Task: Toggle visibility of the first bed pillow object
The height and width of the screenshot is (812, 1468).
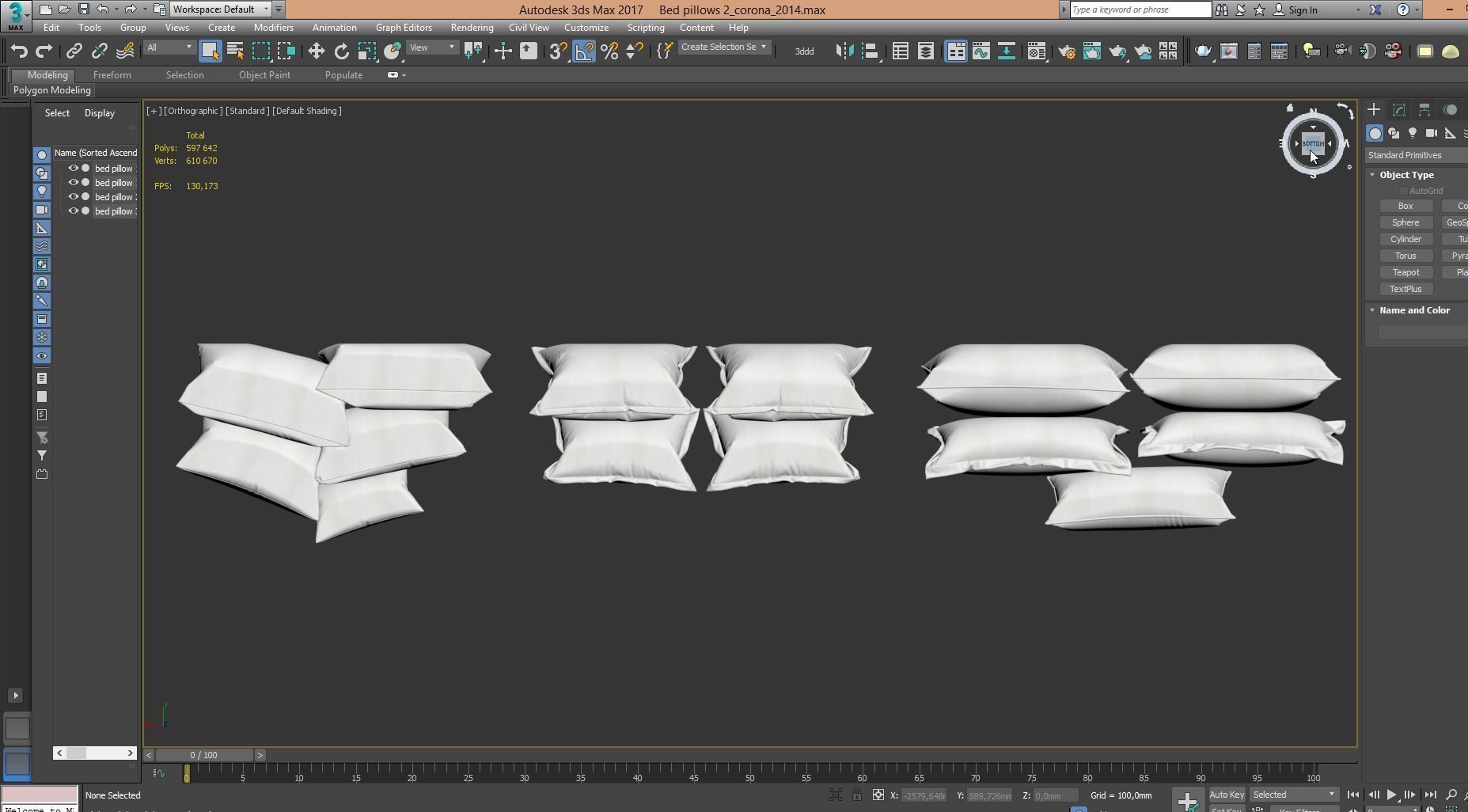Action: click(x=74, y=169)
